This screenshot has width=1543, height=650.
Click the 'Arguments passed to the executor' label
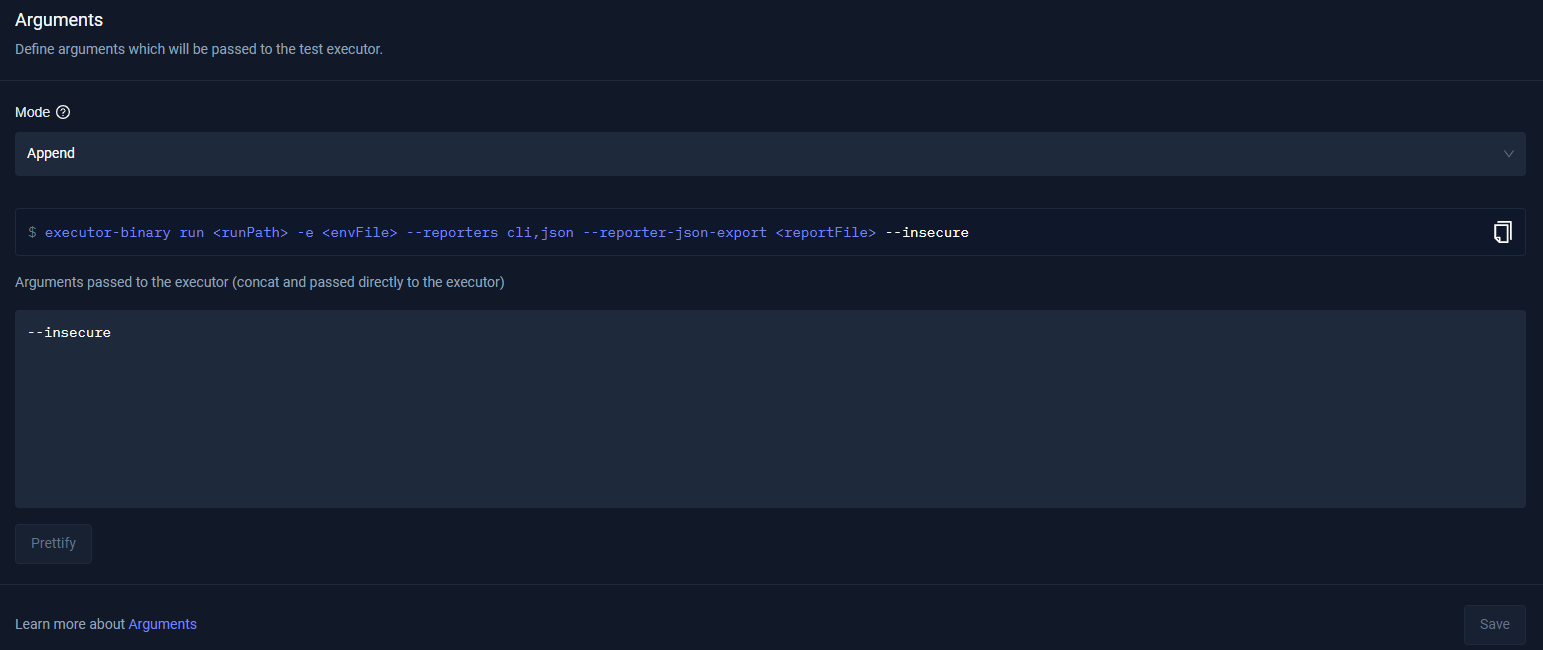(259, 282)
